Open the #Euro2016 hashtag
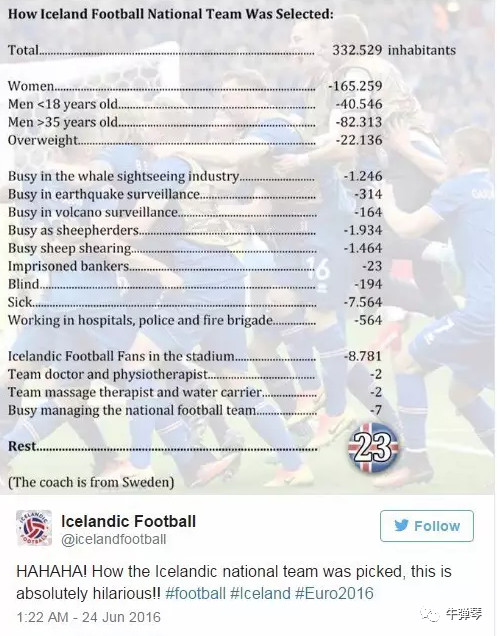This screenshot has height=636, width=497. pyautogui.click(x=334, y=593)
